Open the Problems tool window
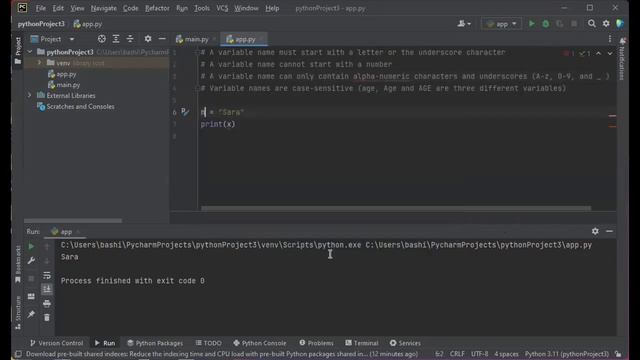Screen dimensions: 640x360 pos(316,343)
